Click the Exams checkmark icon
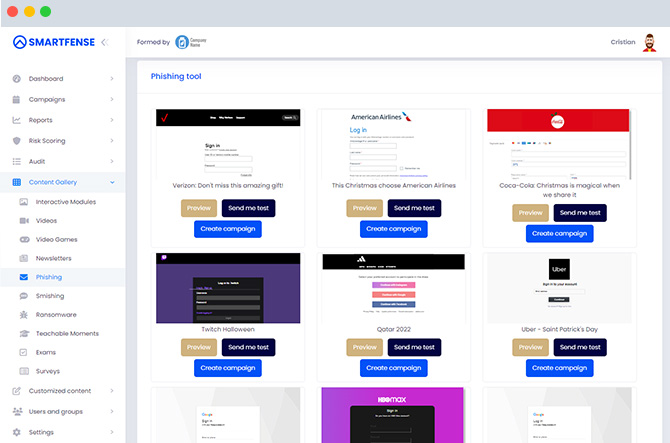Screen dimensions: 670x443 click(x=23, y=352)
